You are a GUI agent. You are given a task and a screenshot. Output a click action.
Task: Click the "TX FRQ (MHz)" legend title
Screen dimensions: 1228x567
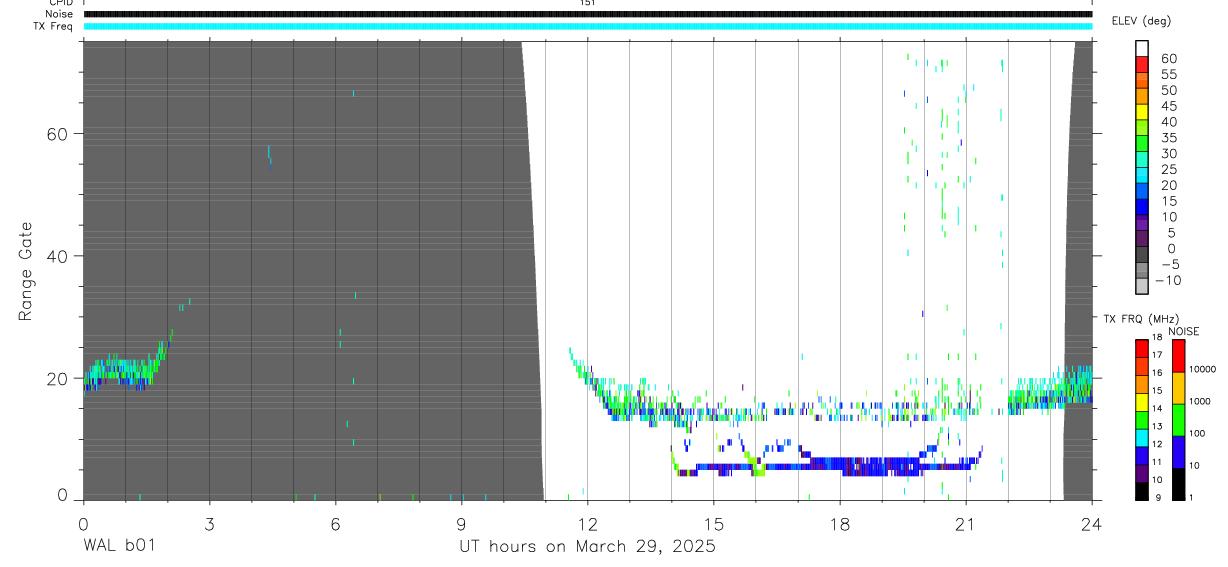coord(1141,318)
